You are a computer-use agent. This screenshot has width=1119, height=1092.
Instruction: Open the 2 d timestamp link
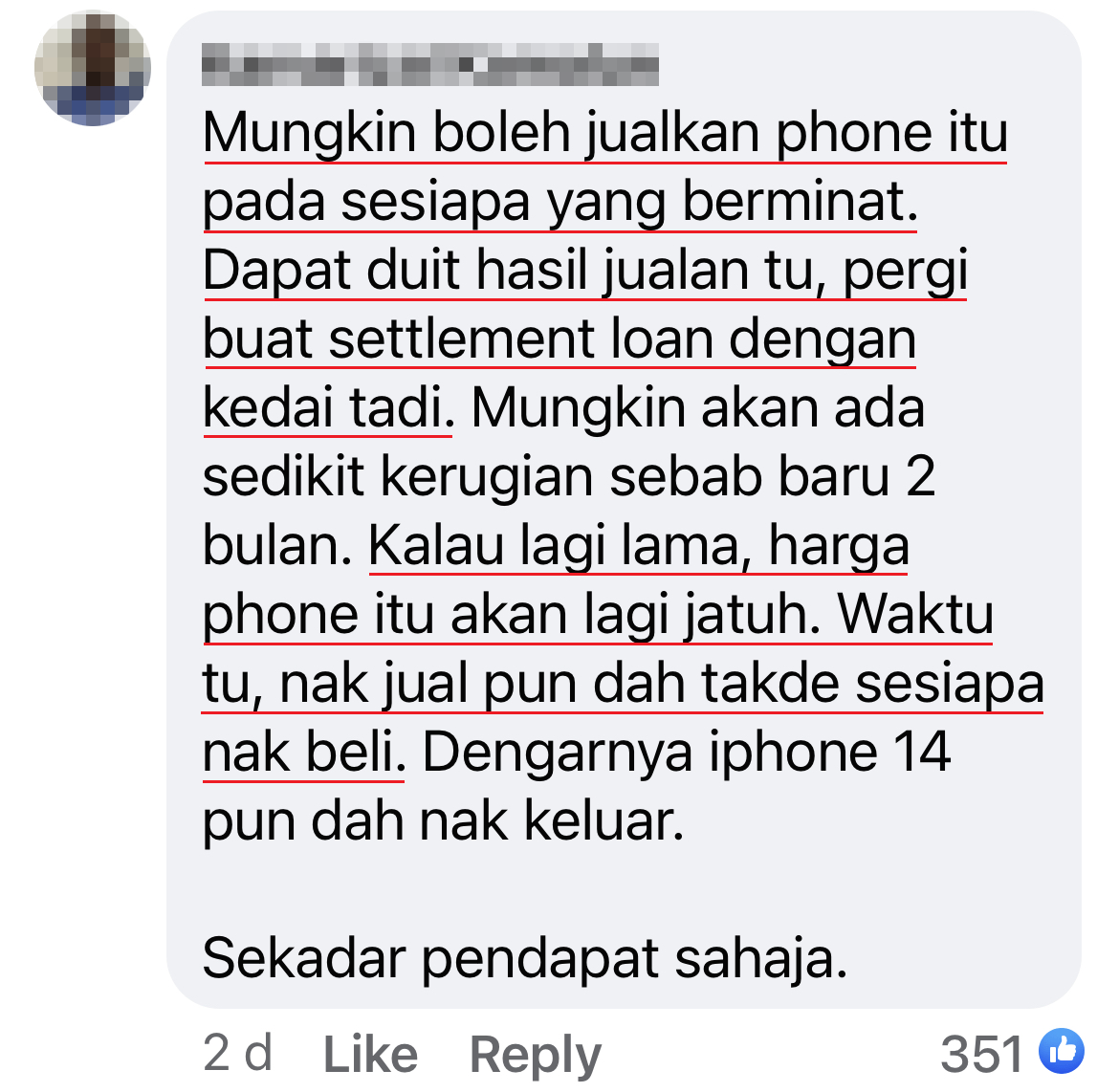237,1053
